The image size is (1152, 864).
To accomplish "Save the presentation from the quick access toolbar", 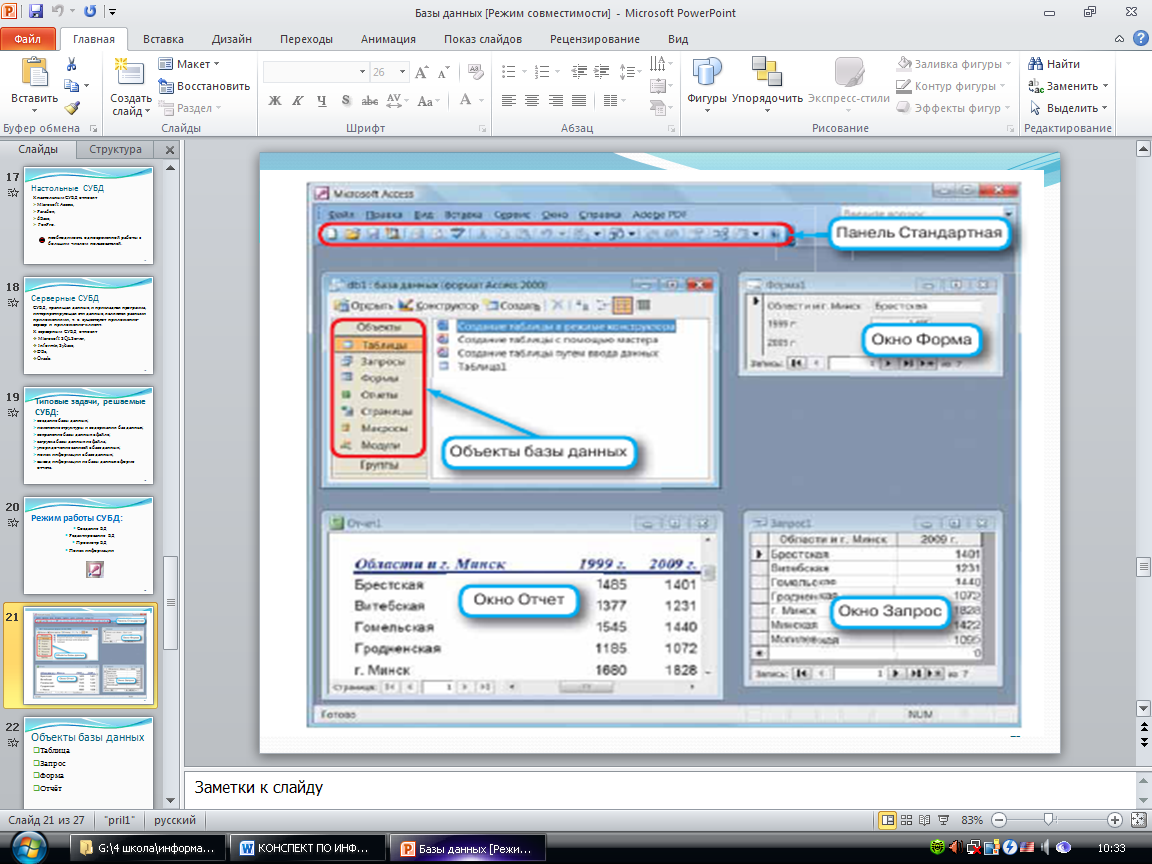I will tap(36, 12).
